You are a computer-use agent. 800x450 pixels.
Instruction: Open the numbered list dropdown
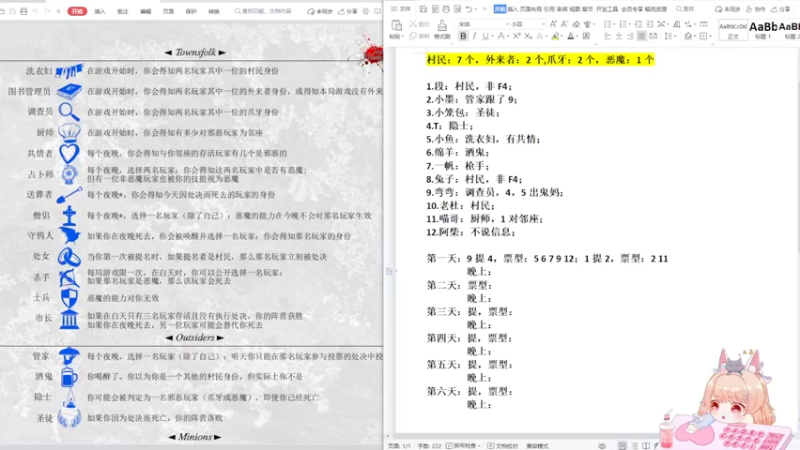tap(629, 24)
